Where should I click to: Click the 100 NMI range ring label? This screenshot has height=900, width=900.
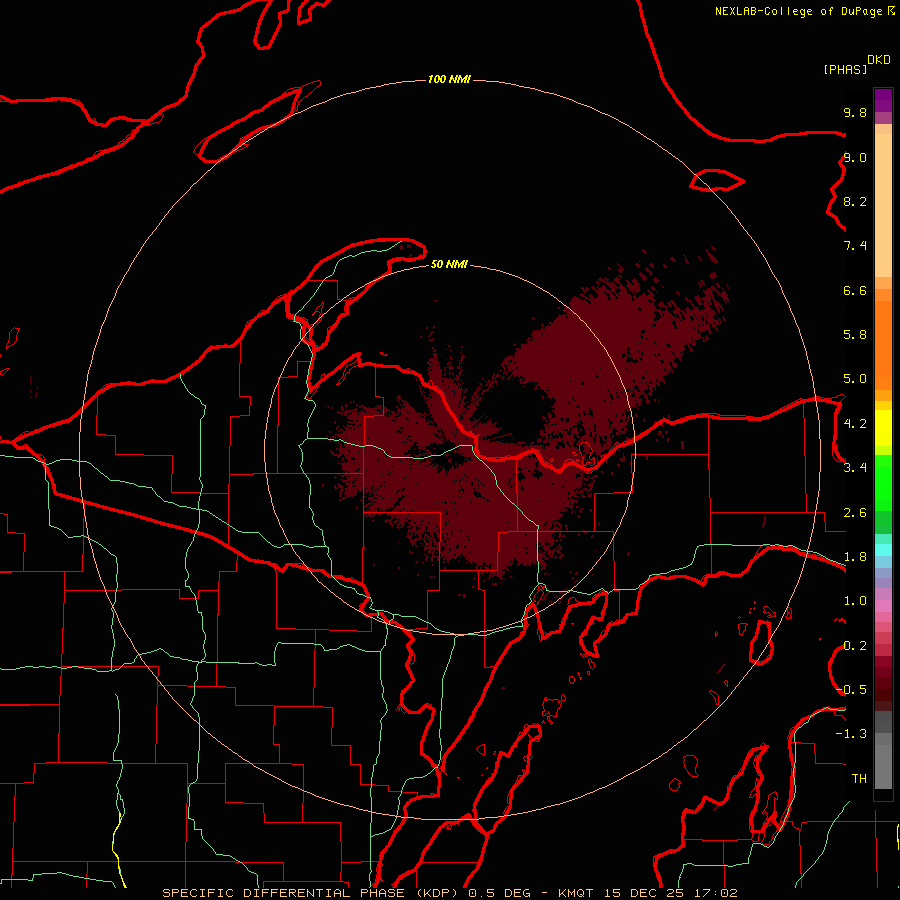pos(449,79)
